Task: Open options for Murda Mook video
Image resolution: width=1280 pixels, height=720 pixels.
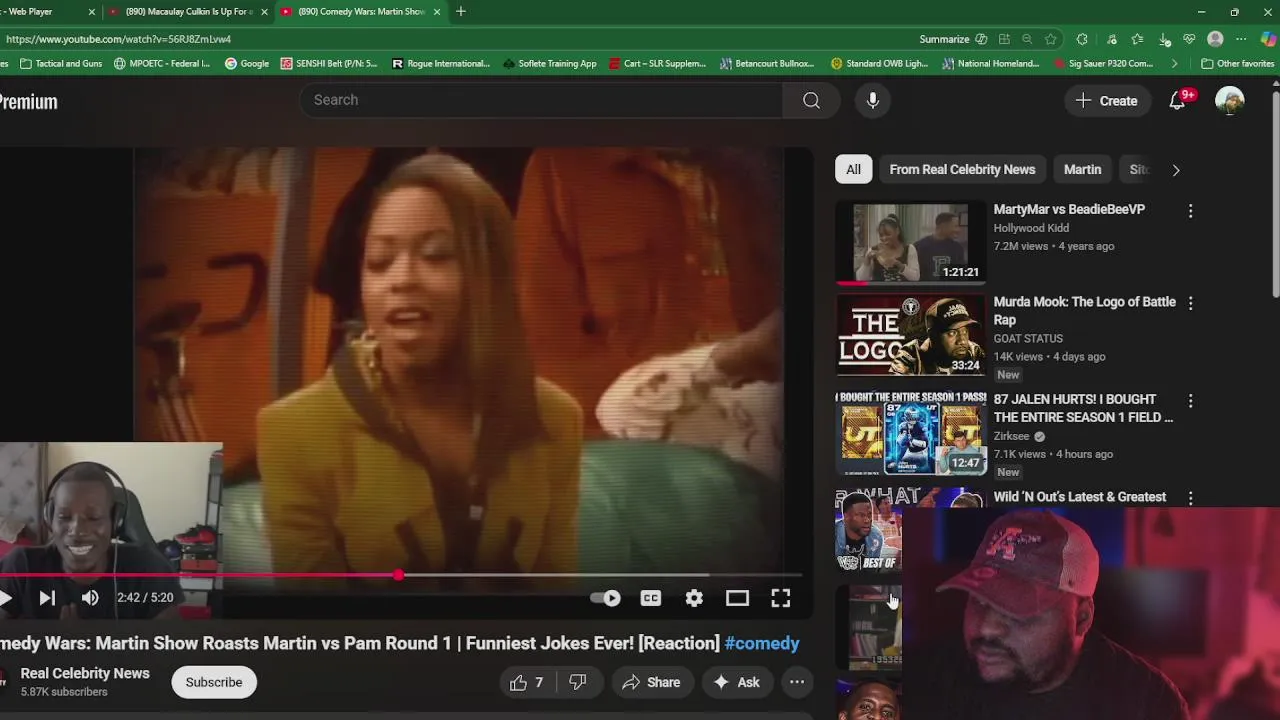Action: (x=1190, y=303)
